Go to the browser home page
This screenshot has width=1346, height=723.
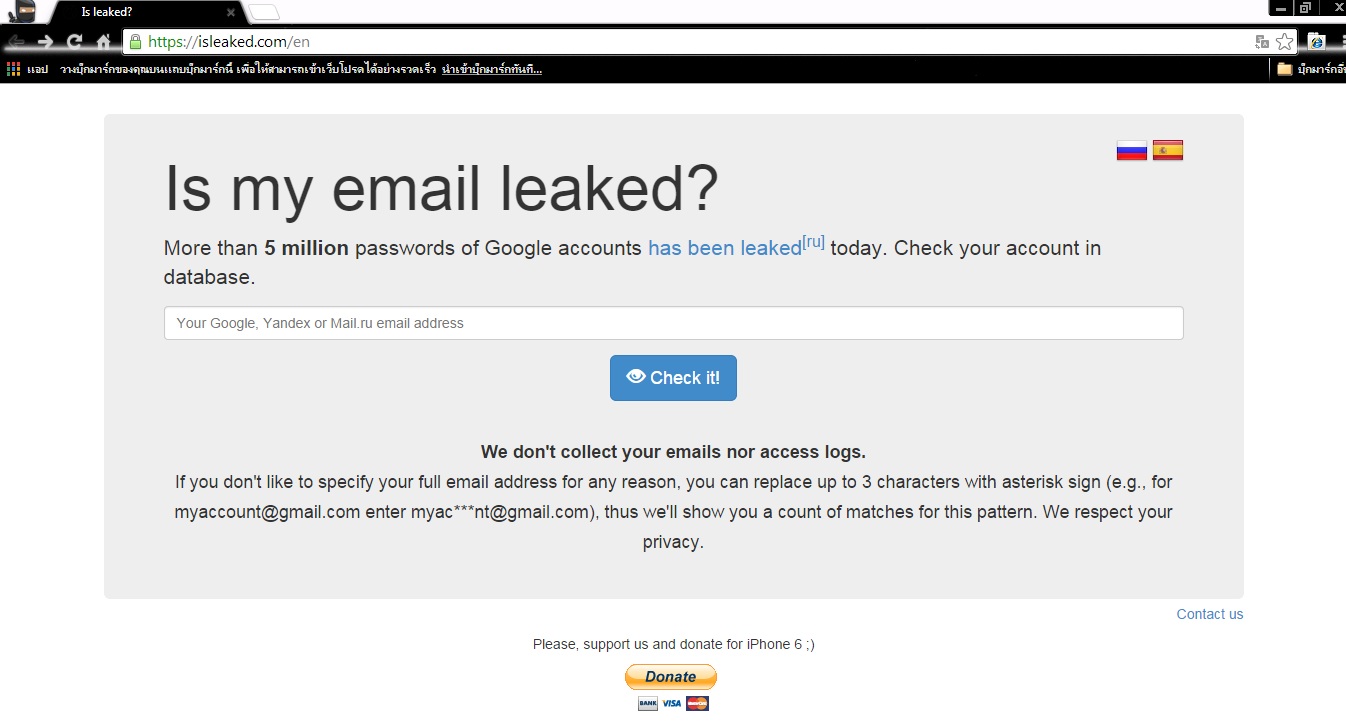(x=103, y=42)
